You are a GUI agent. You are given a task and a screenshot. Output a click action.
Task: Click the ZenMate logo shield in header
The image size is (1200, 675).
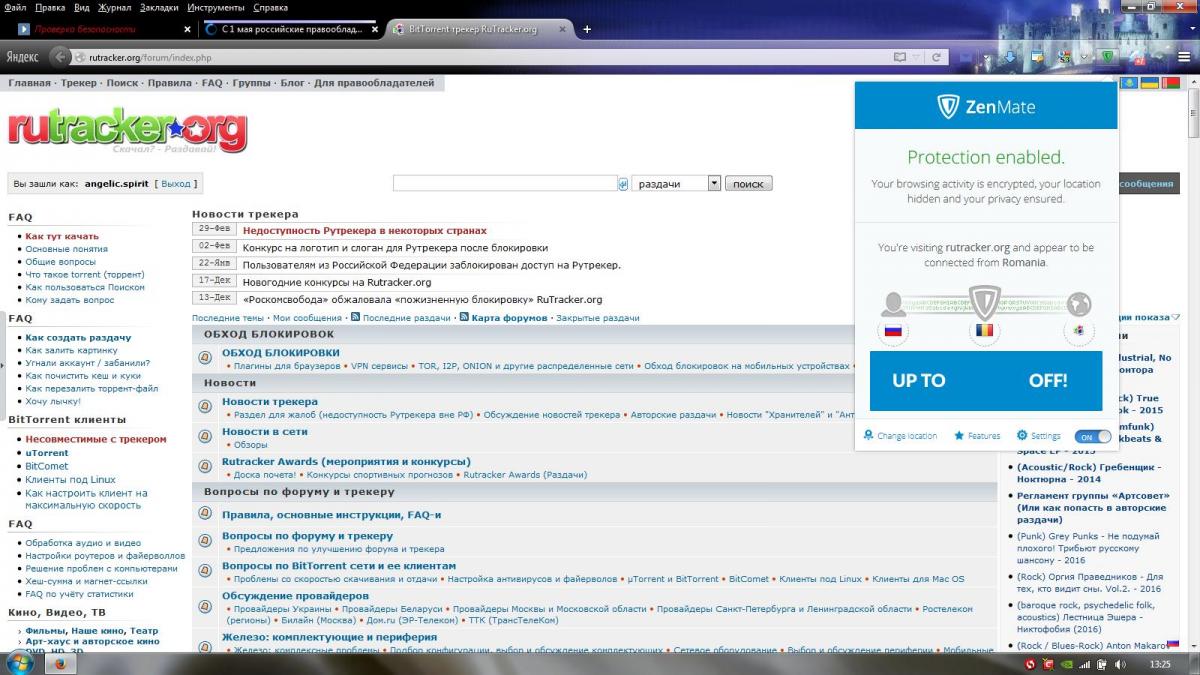[x=948, y=106]
